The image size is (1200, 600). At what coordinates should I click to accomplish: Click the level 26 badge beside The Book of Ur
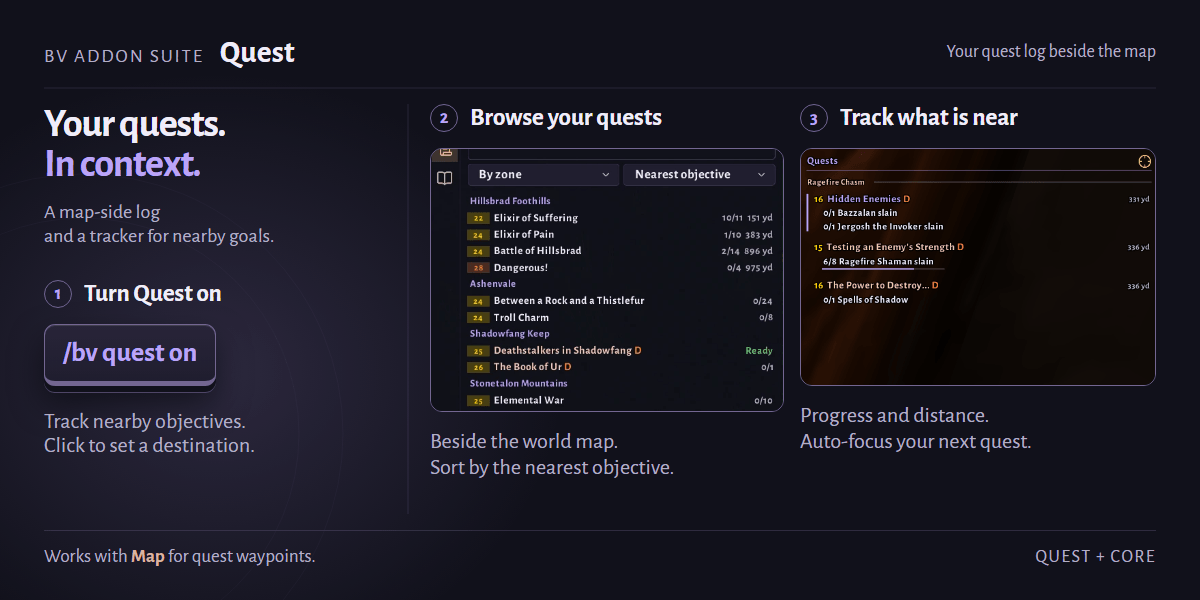pos(478,367)
